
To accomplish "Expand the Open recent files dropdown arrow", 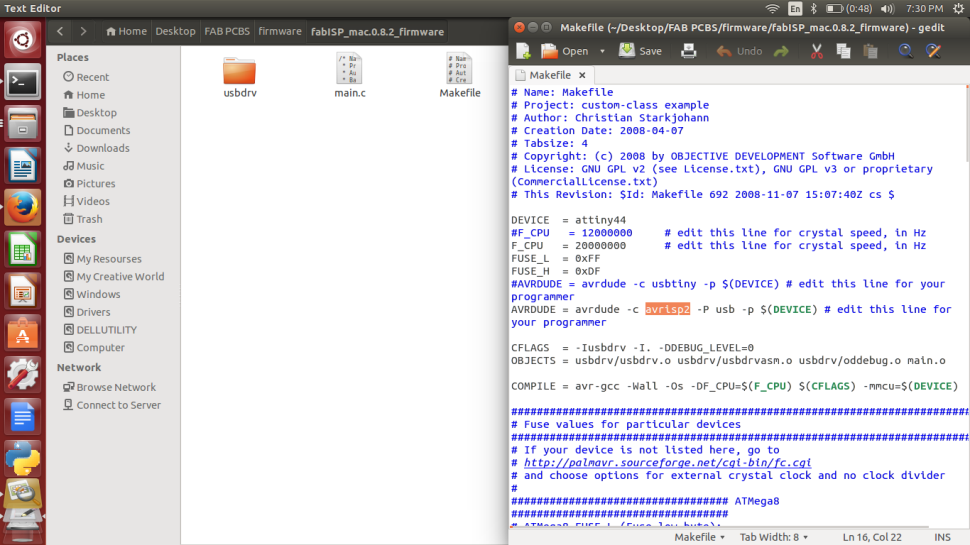I will click(602, 51).
